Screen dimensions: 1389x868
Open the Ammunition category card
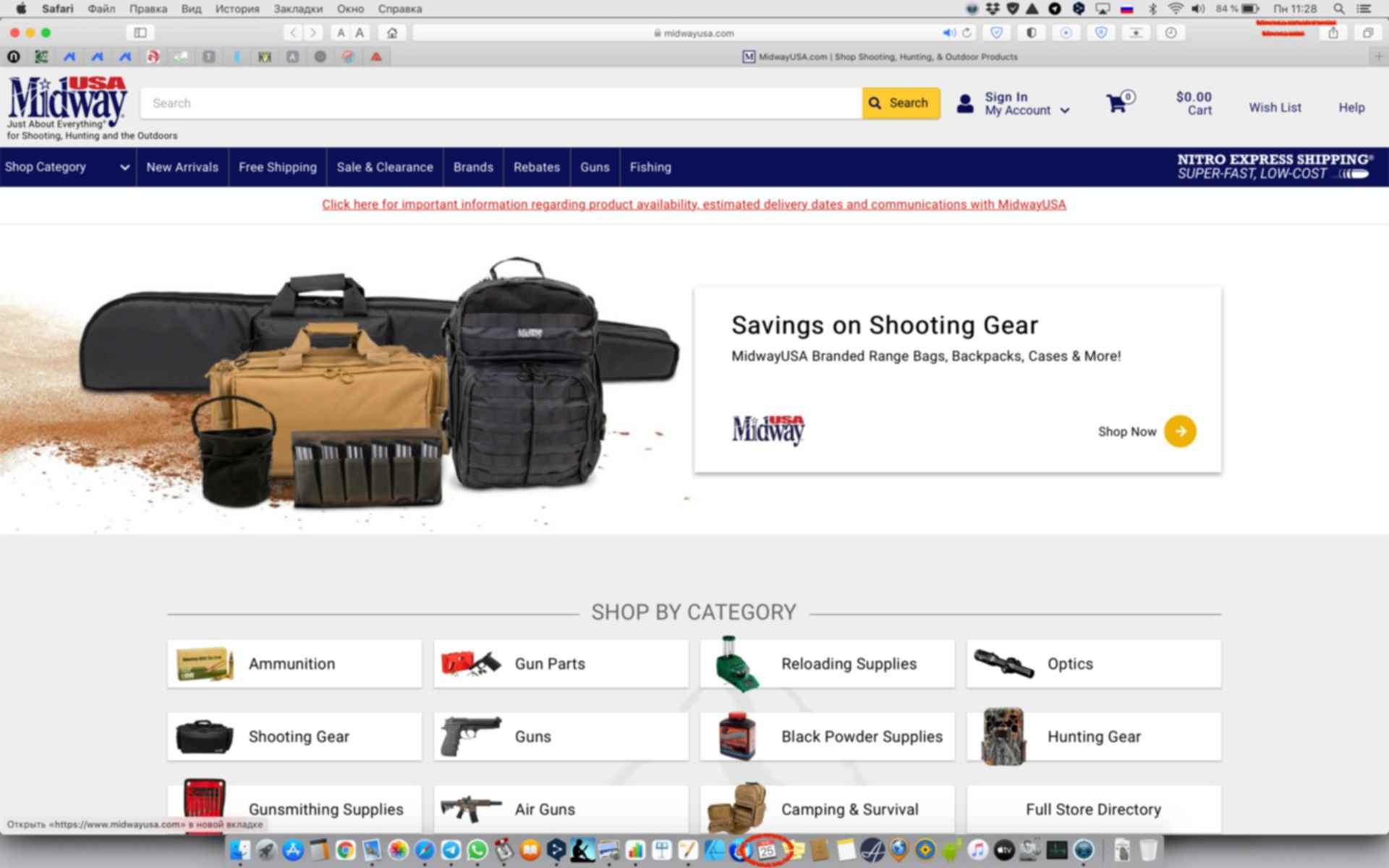294,664
